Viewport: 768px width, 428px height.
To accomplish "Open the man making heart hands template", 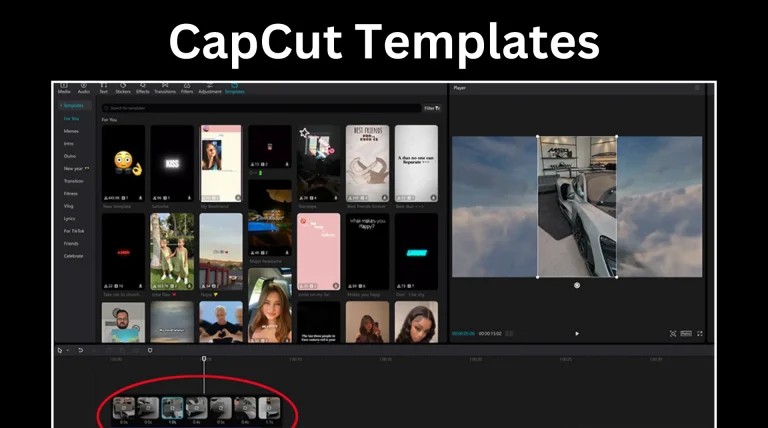I will click(x=221, y=322).
